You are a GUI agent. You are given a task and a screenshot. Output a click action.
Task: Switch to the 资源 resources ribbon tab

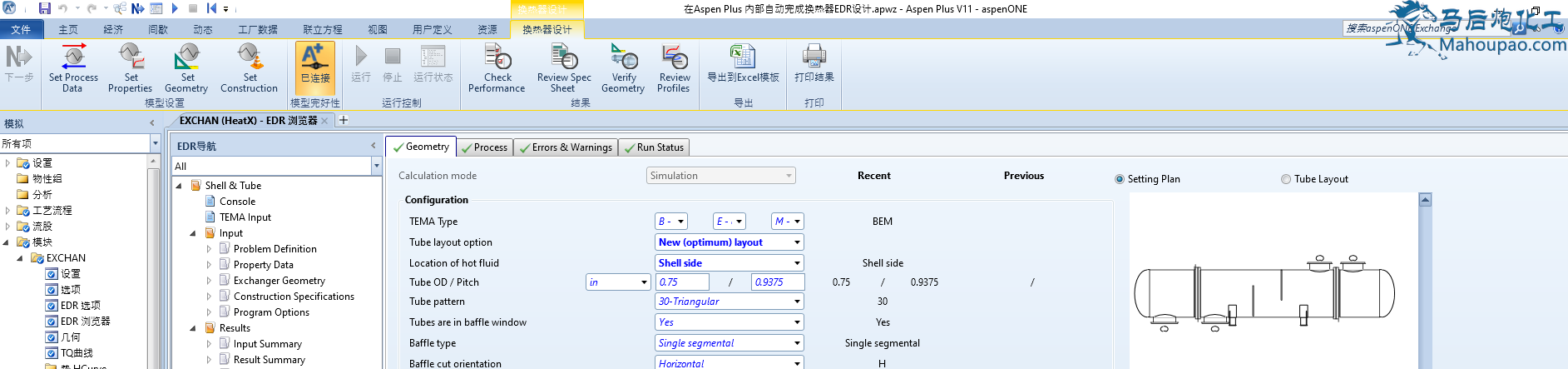tap(487, 29)
